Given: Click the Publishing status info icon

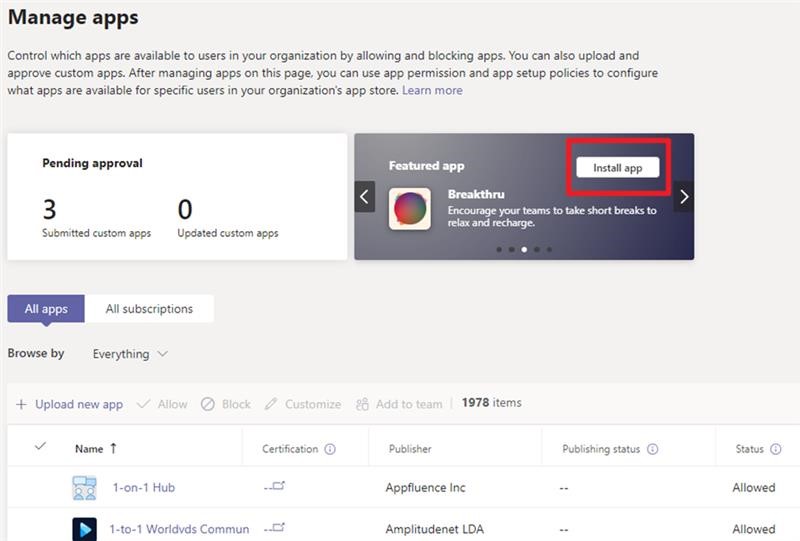Looking at the screenshot, I should click(653, 450).
